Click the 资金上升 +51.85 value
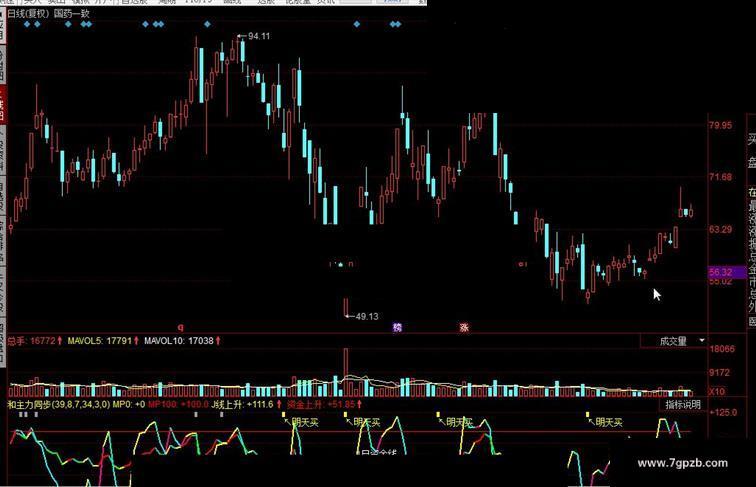This screenshot has height=487, width=756. (x=324, y=404)
